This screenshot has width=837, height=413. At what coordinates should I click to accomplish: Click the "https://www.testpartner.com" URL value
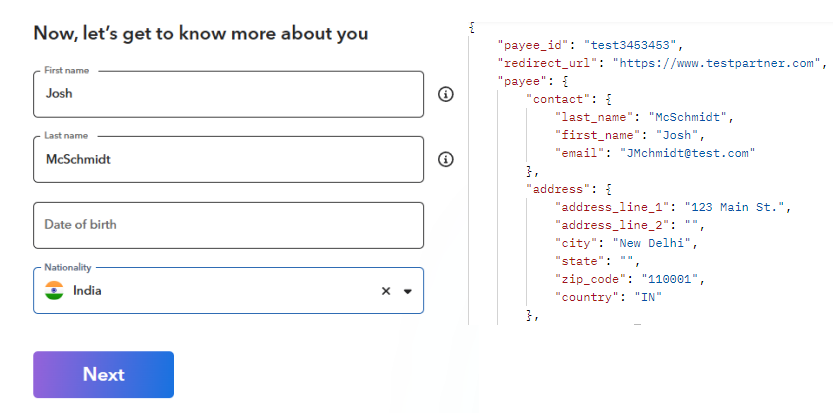pyautogui.click(x=716, y=63)
